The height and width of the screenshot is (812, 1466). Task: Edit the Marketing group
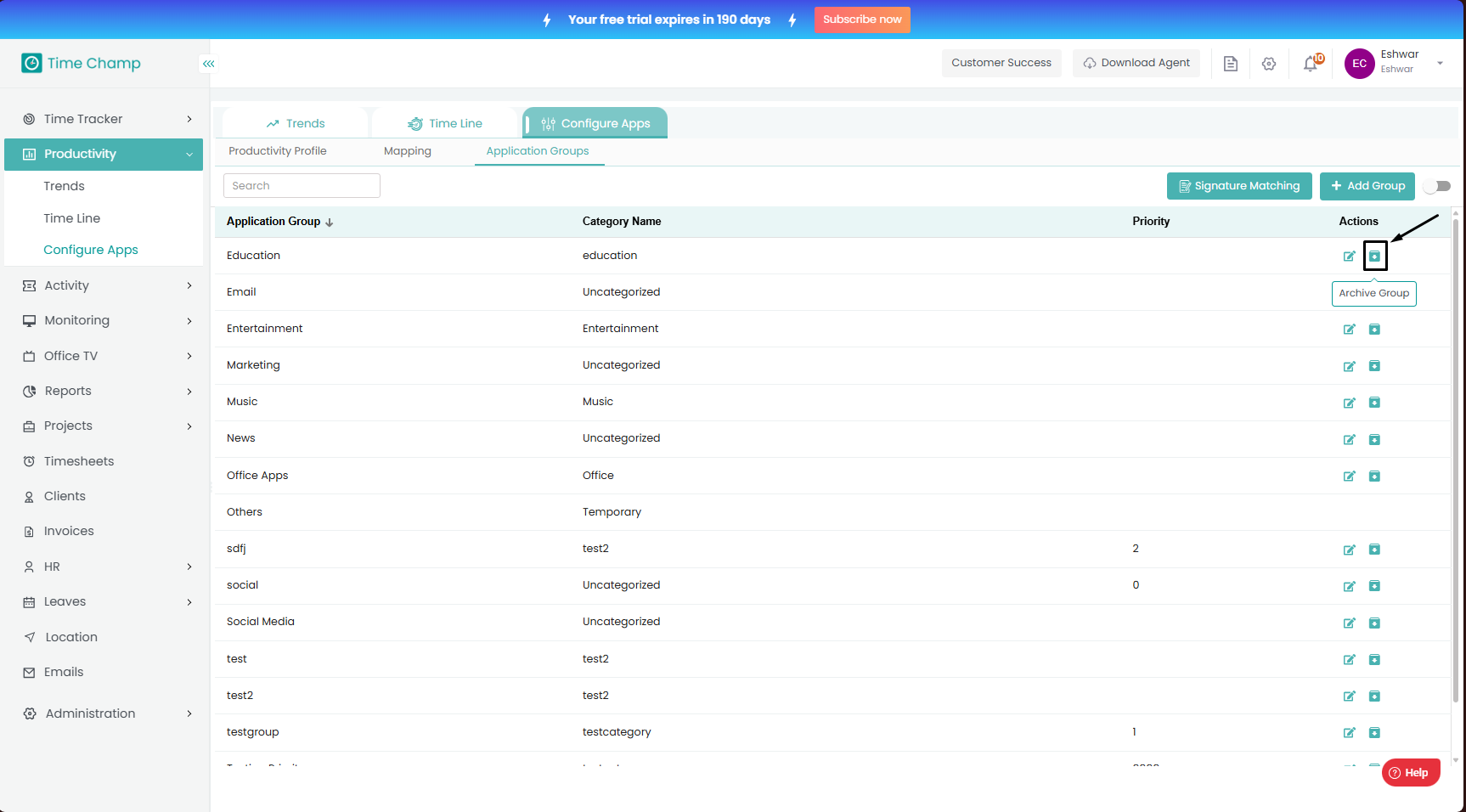click(1349, 366)
